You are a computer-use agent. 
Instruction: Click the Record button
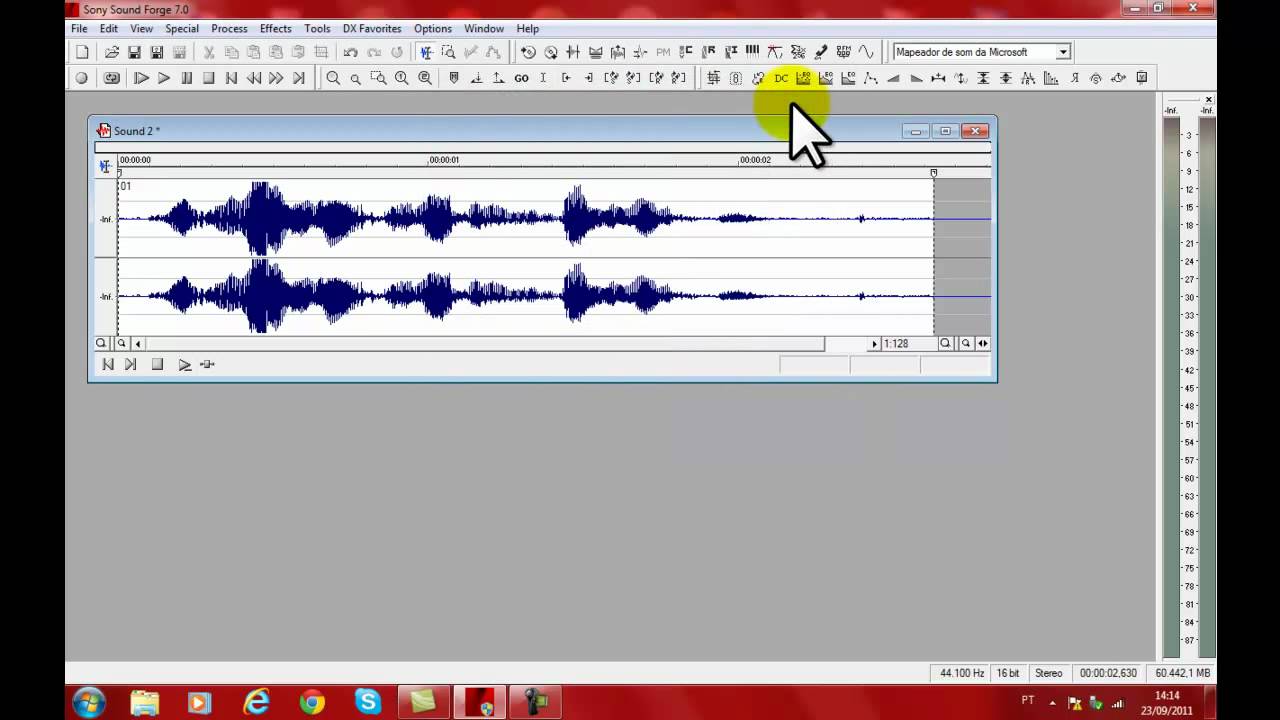click(x=82, y=78)
